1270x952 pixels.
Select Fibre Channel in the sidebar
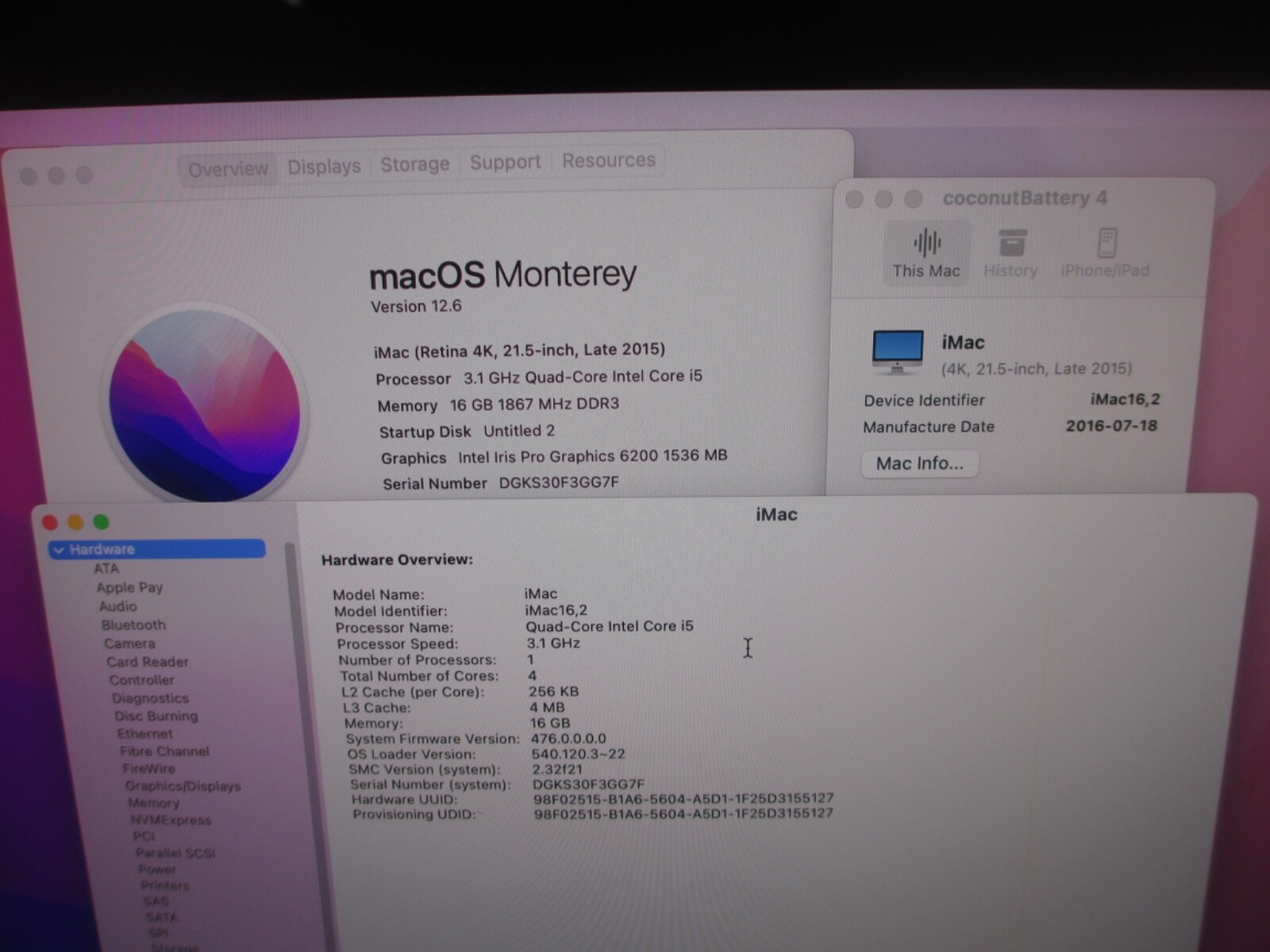164,751
